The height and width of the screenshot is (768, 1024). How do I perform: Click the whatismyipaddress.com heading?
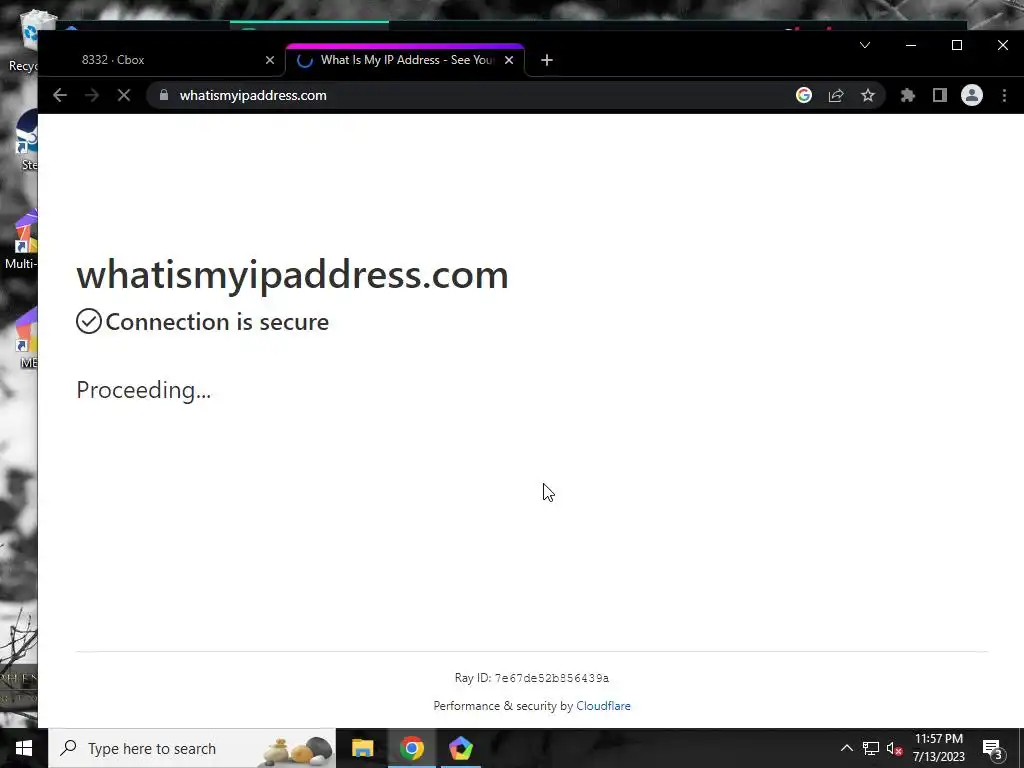(293, 274)
